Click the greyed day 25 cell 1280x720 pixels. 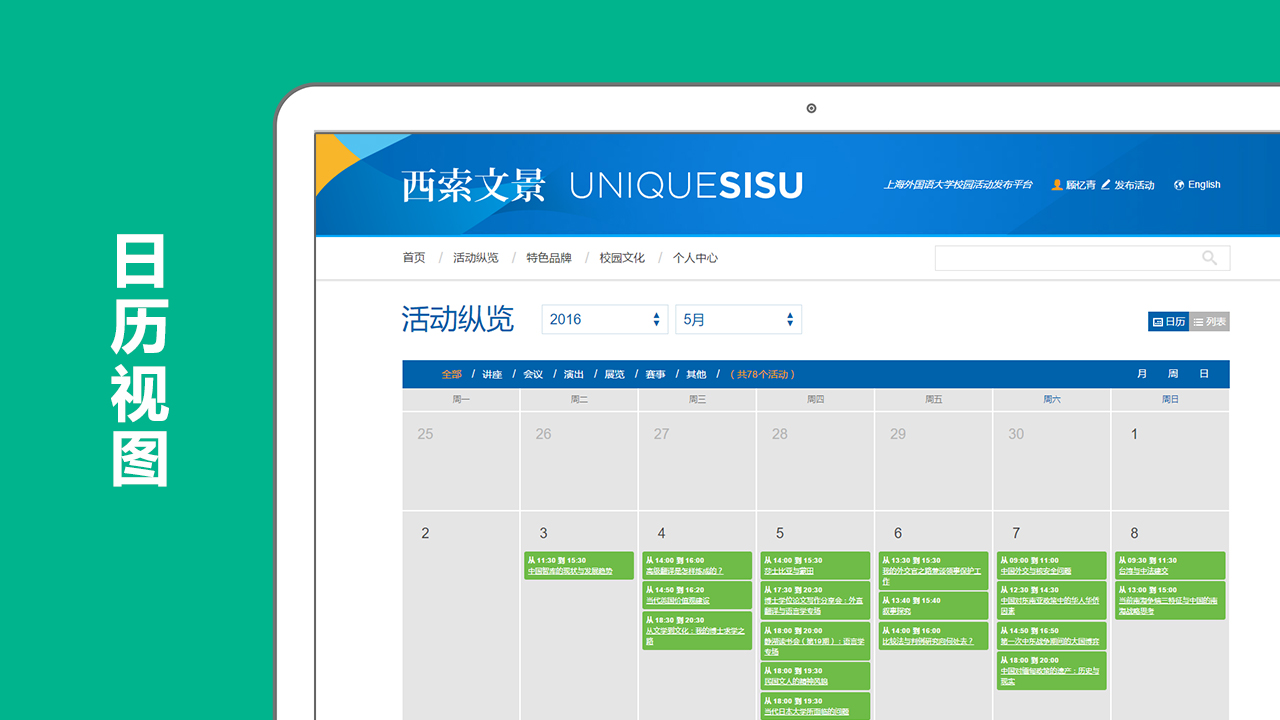point(461,461)
